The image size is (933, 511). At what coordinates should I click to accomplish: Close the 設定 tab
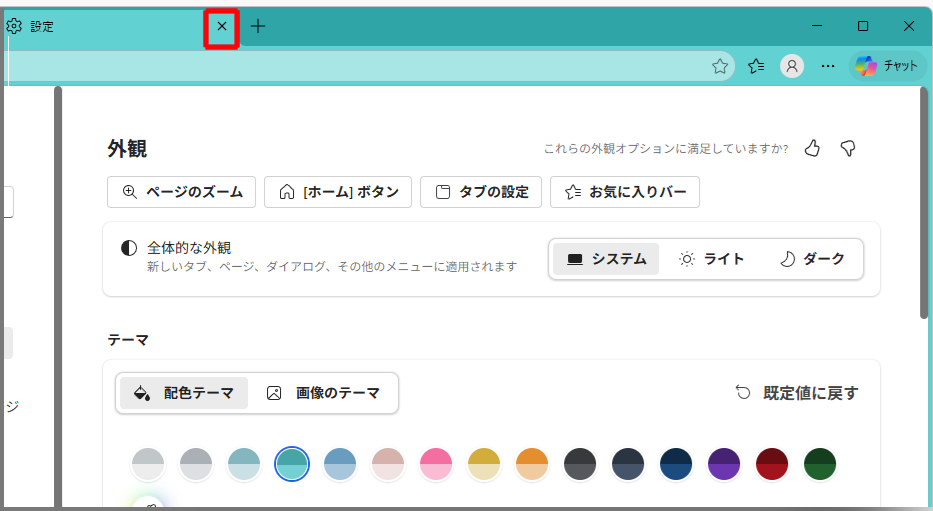tap(222, 26)
